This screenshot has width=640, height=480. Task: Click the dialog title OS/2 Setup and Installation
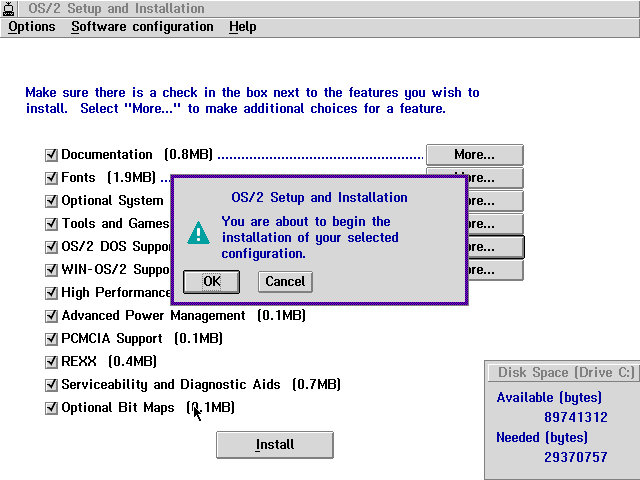tap(319, 198)
